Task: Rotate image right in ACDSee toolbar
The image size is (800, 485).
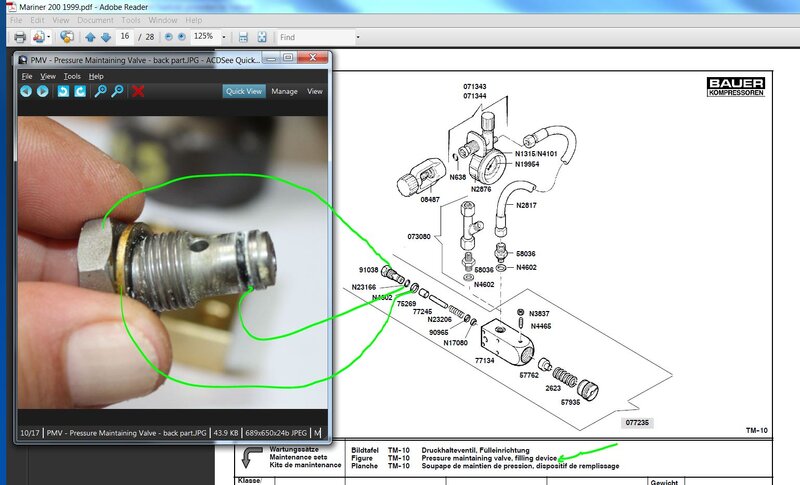Action: click(79, 91)
